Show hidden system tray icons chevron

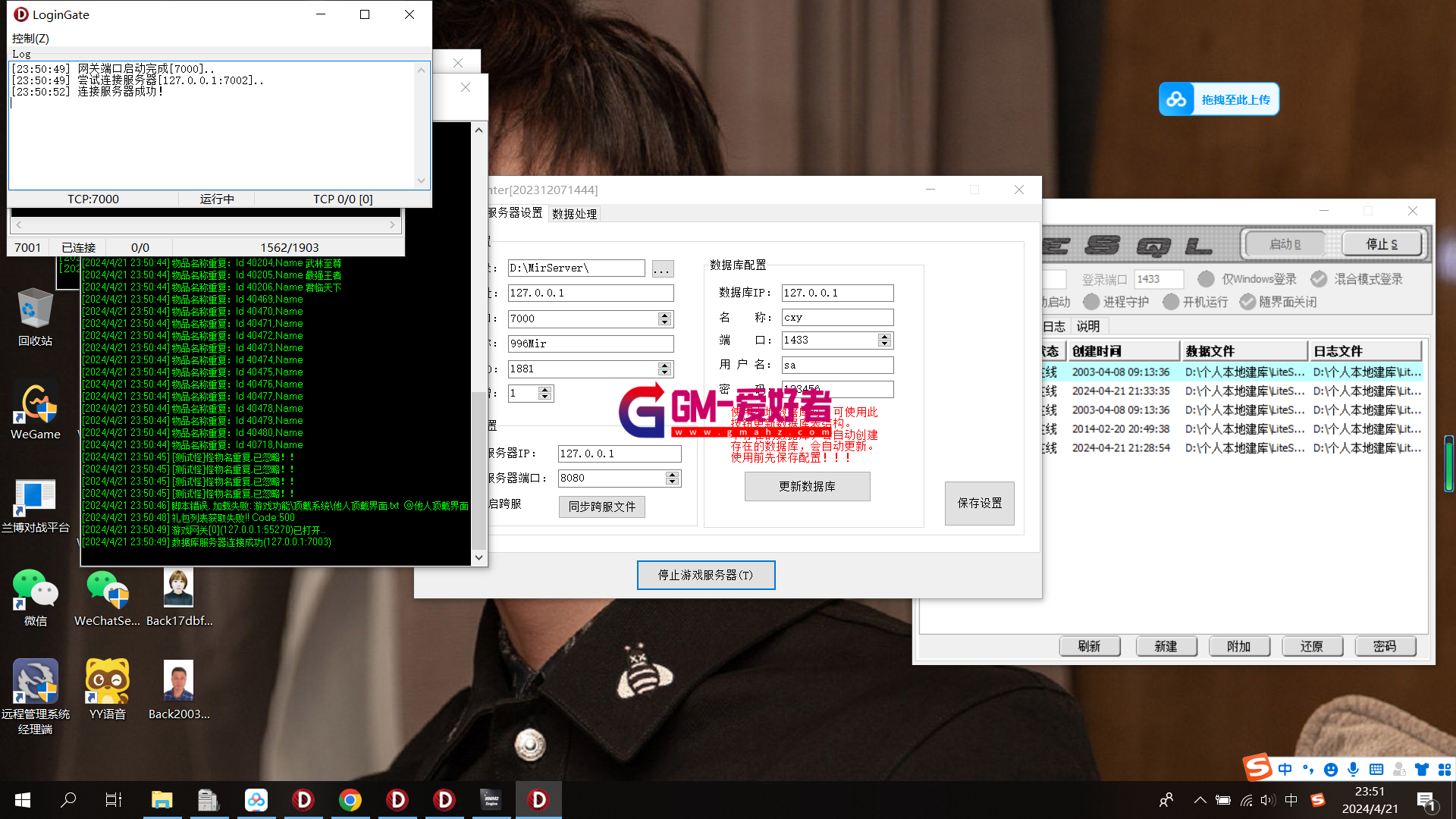pyautogui.click(x=1200, y=800)
